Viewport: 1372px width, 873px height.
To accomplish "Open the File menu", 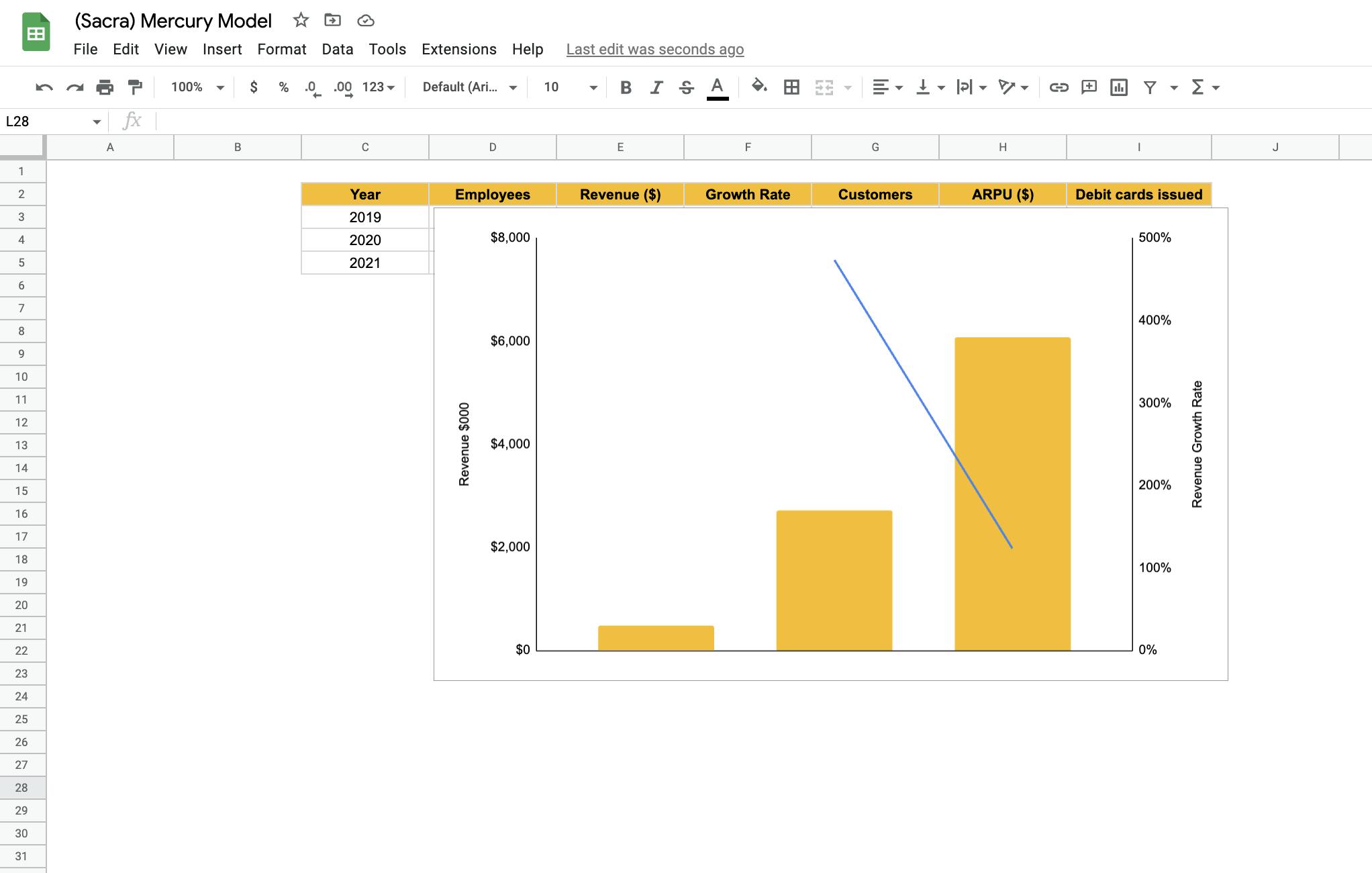I will pyautogui.click(x=85, y=49).
